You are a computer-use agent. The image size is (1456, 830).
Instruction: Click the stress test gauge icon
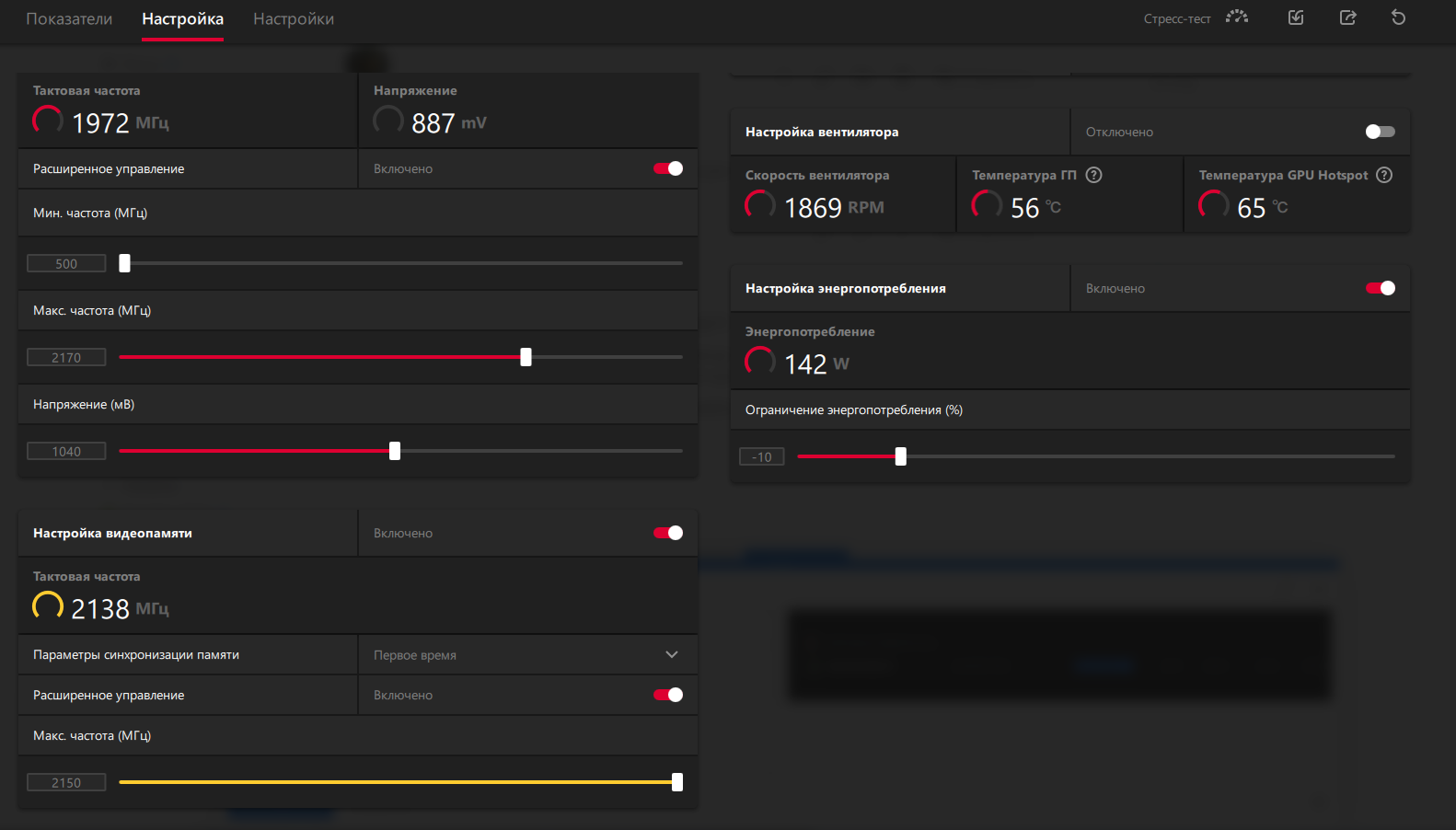[x=1237, y=17]
